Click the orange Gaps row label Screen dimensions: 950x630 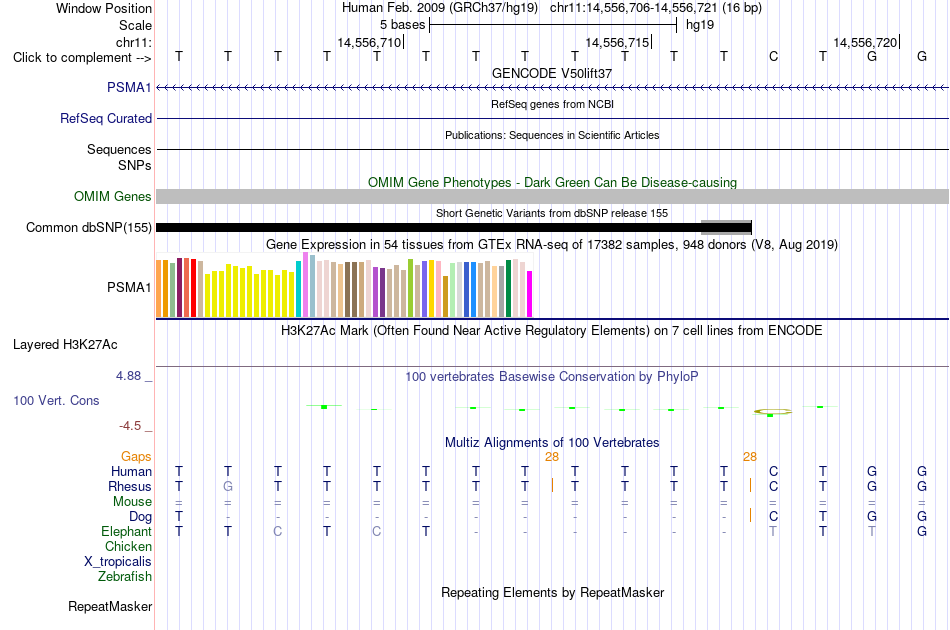click(136, 456)
